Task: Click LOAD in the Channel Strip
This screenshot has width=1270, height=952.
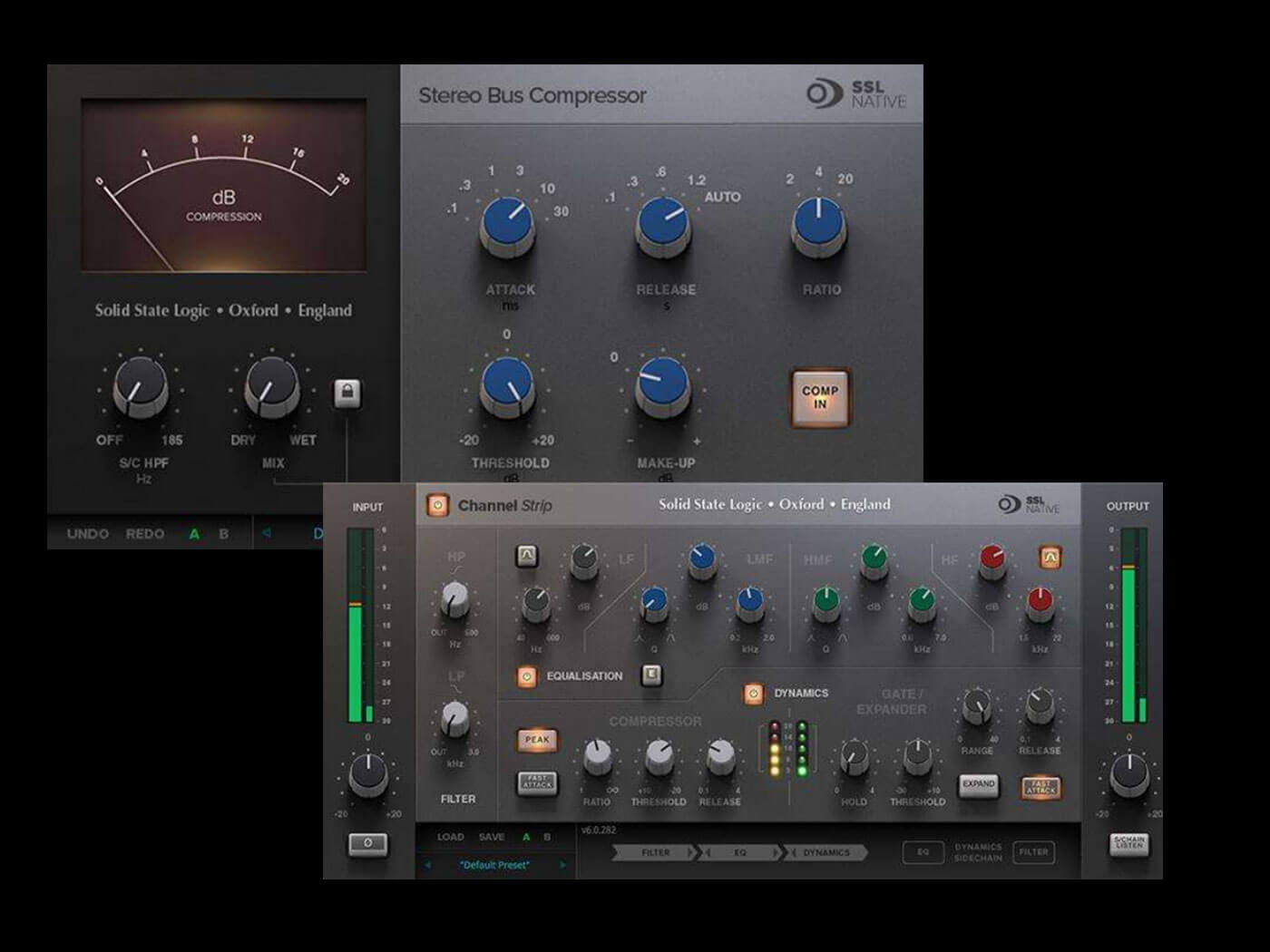Action: click(451, 837)
